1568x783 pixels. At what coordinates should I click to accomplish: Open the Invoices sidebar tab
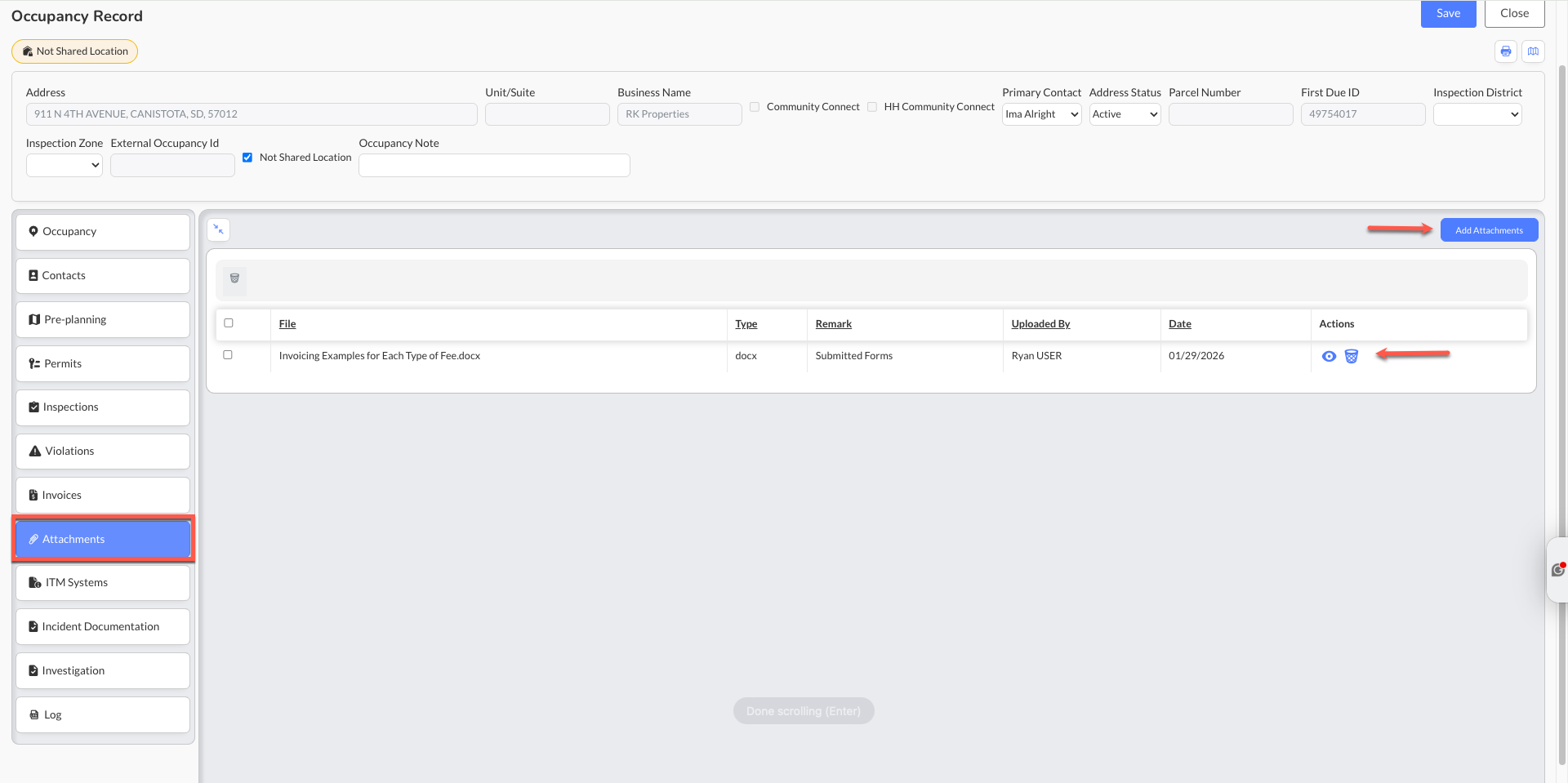103,496
